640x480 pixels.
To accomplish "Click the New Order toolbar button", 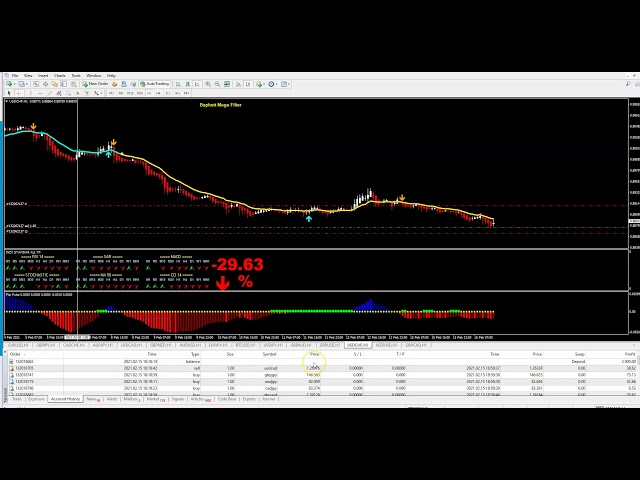I will pyautogui.click(x=99, y=84).
